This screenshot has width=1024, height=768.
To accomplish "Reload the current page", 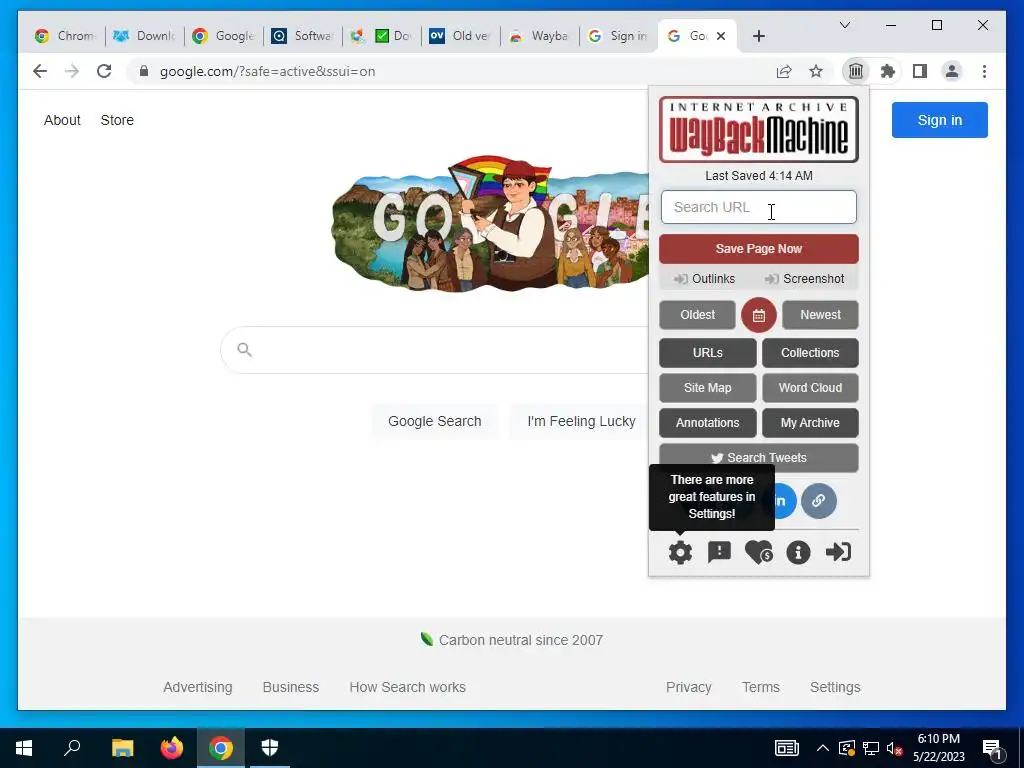I will click(x=104, y=71).
